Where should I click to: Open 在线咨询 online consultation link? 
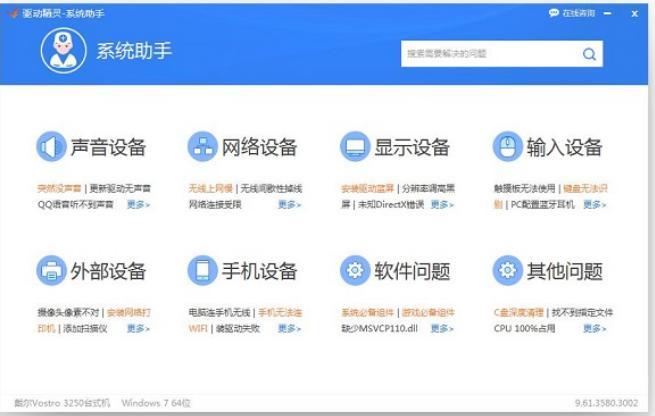coord(579,13)
